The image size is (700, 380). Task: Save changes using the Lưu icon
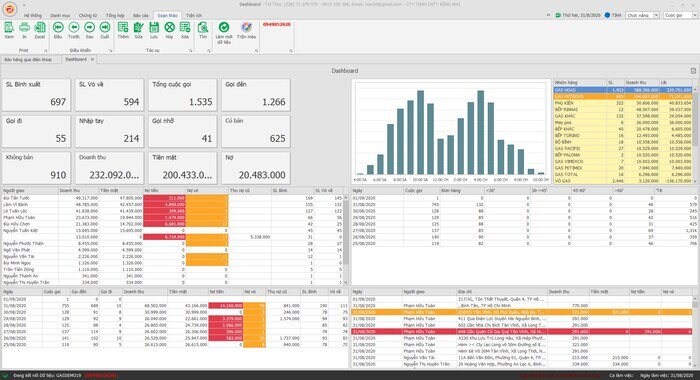154,30
